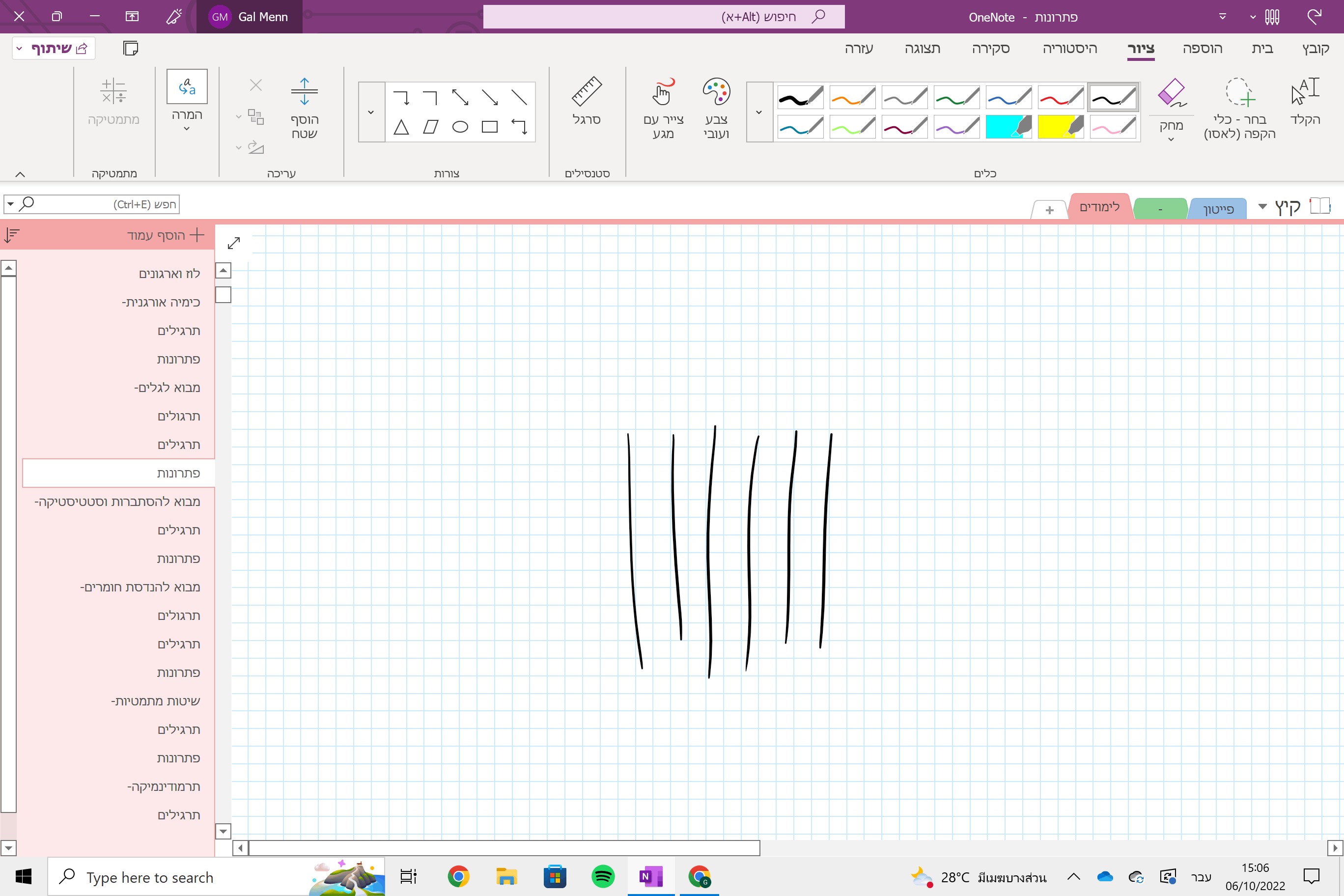Choose the Lasso select tool
1344x896 pixels.
(1239, 108)
